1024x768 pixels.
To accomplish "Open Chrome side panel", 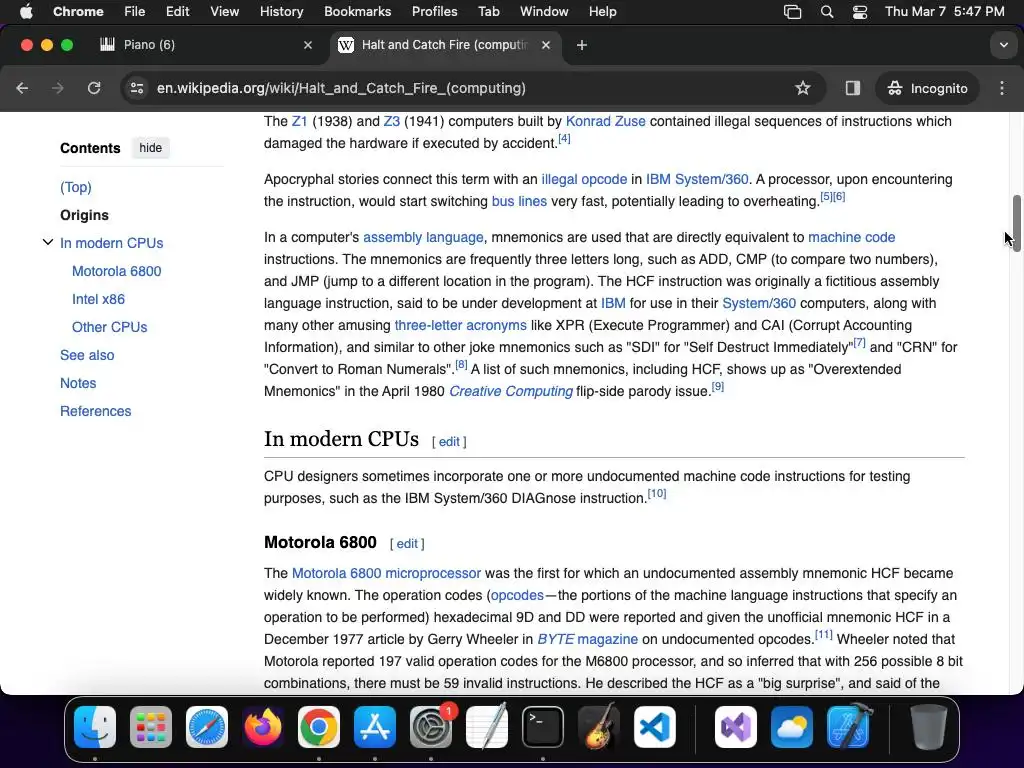I will (852, 88).
